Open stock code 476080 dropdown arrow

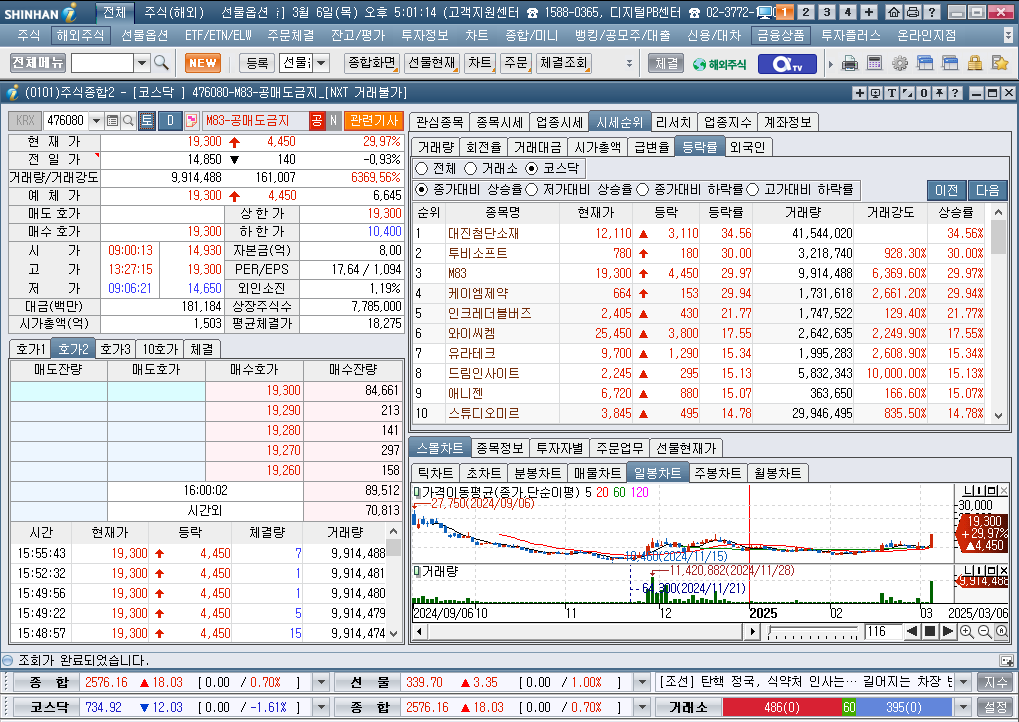[96, 120]
